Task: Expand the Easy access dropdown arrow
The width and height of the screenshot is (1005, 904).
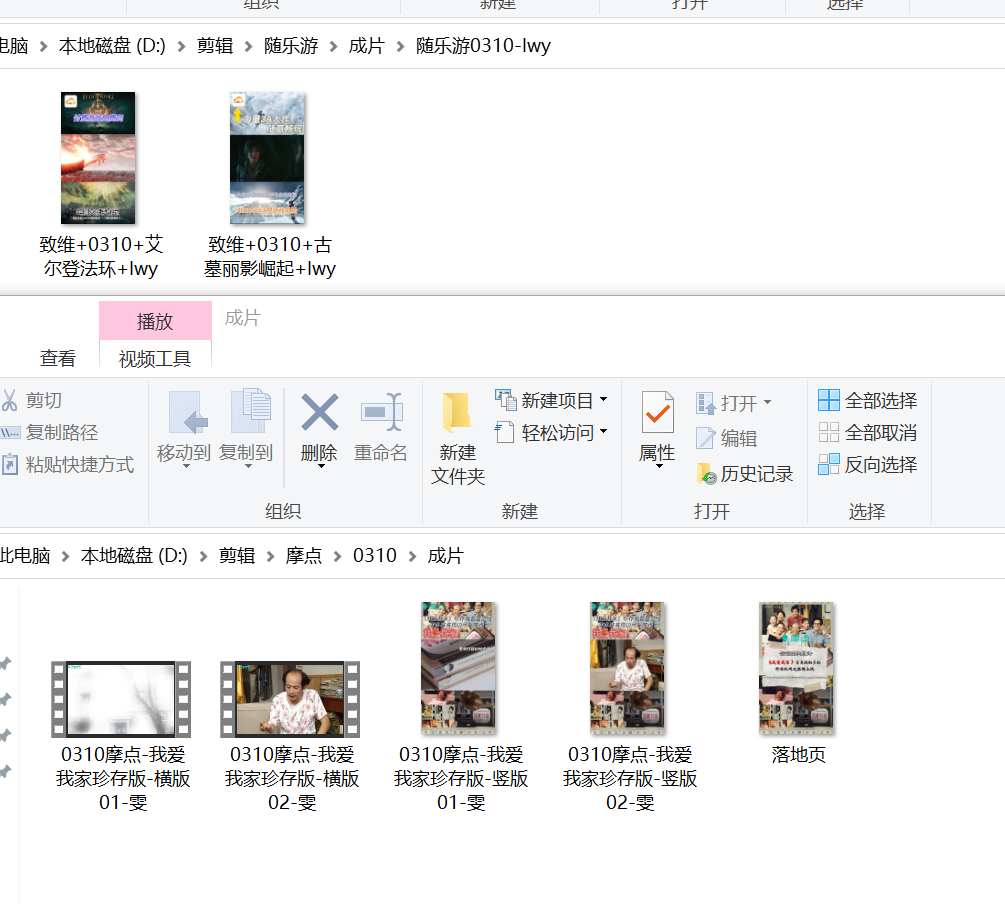Action: click(603, 431)
